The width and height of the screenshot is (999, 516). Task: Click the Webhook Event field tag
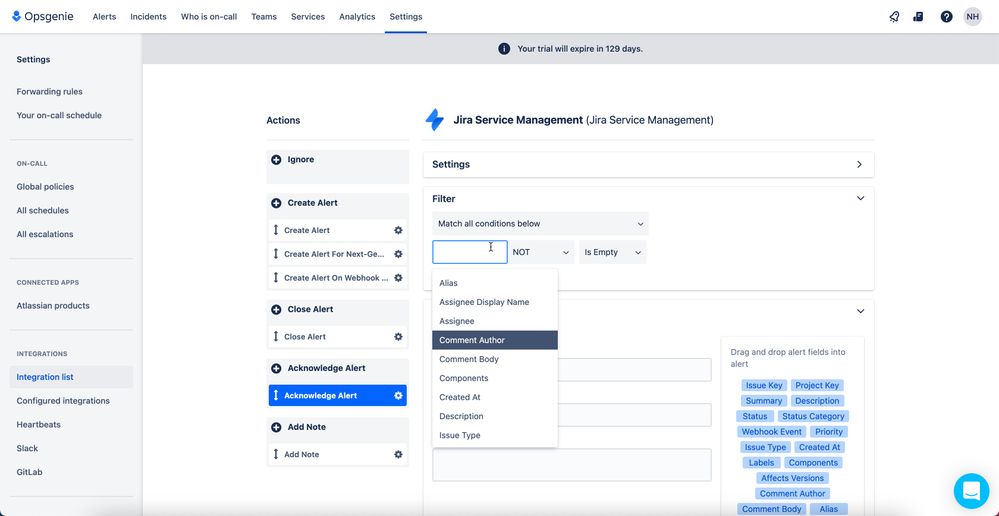tap(772, 432)
